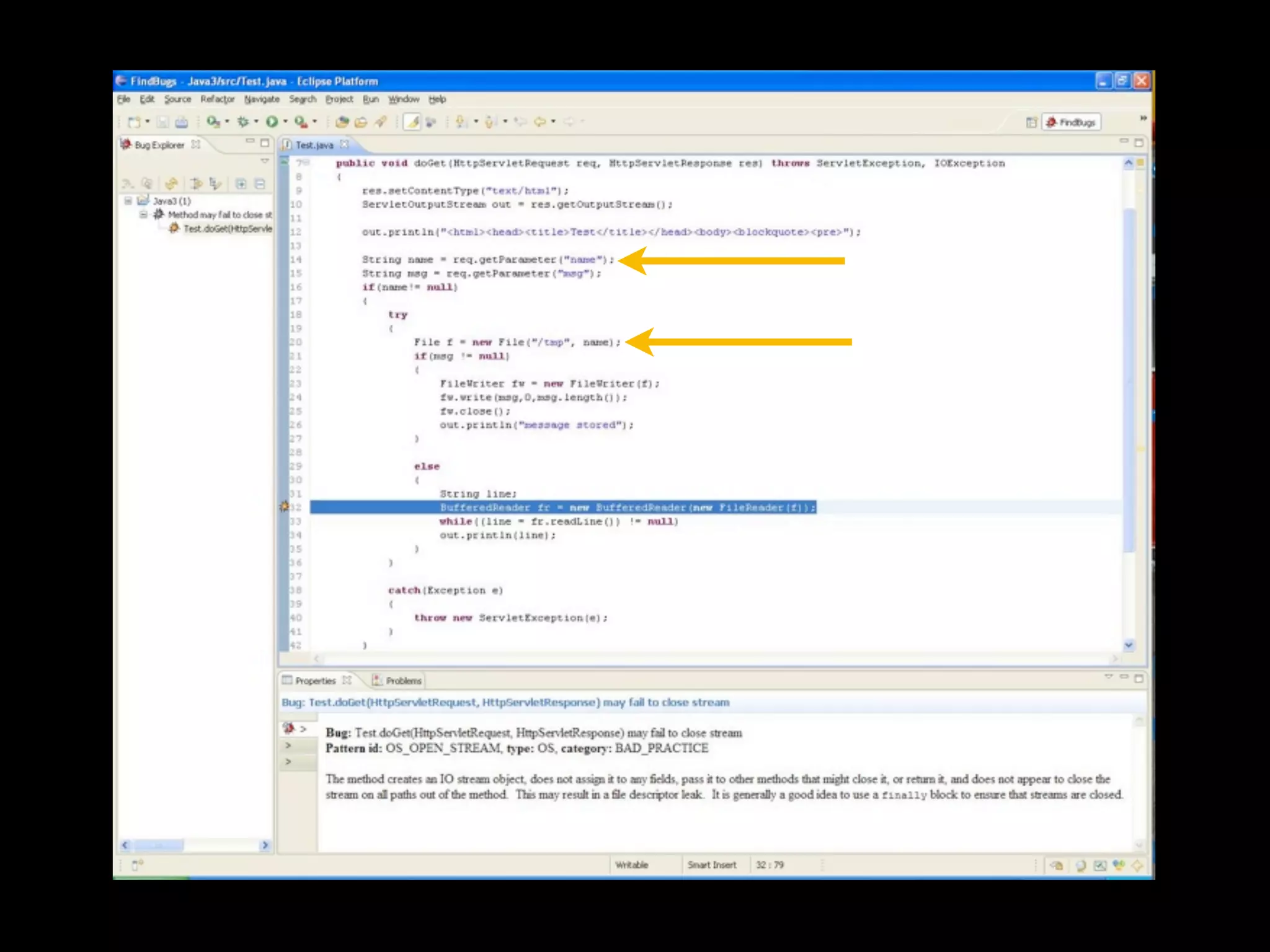Viewport: 1270px width, 952px height.
Task: Click the bug marker on line 32
Action: tap(285, 507)
